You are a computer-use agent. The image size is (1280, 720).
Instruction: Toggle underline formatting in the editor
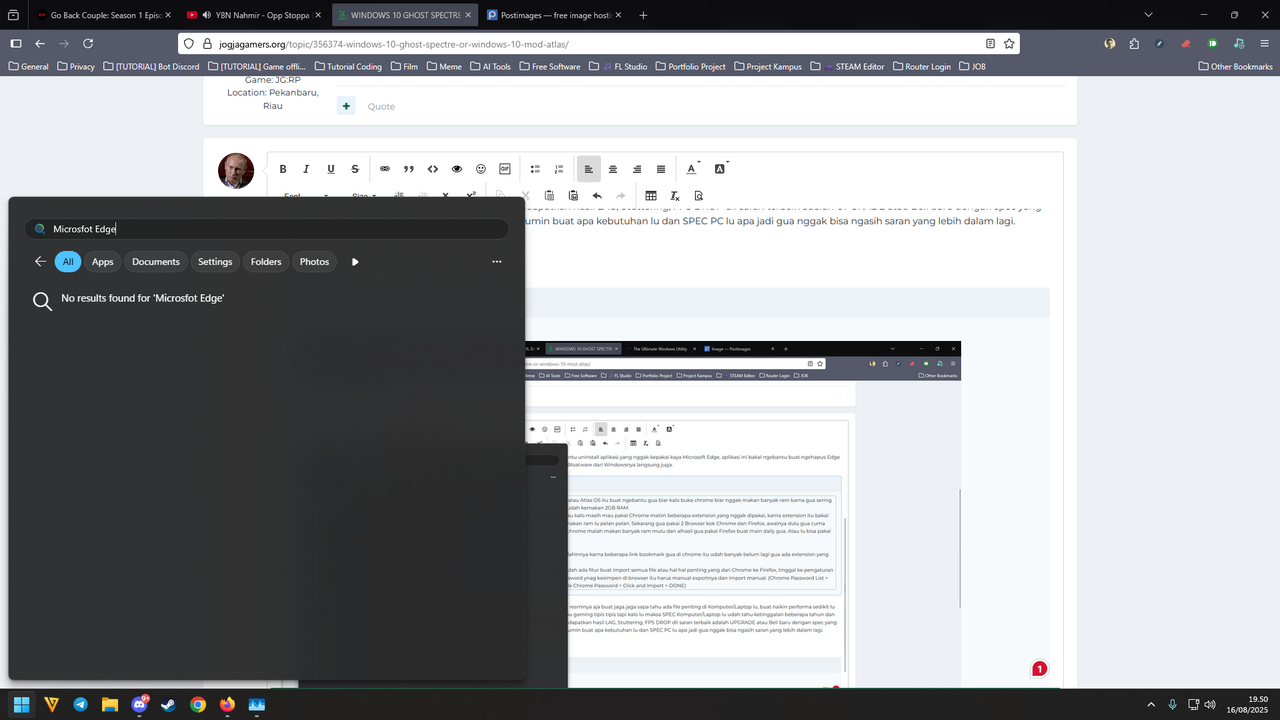pyautogui.click(x=331, y=169)
